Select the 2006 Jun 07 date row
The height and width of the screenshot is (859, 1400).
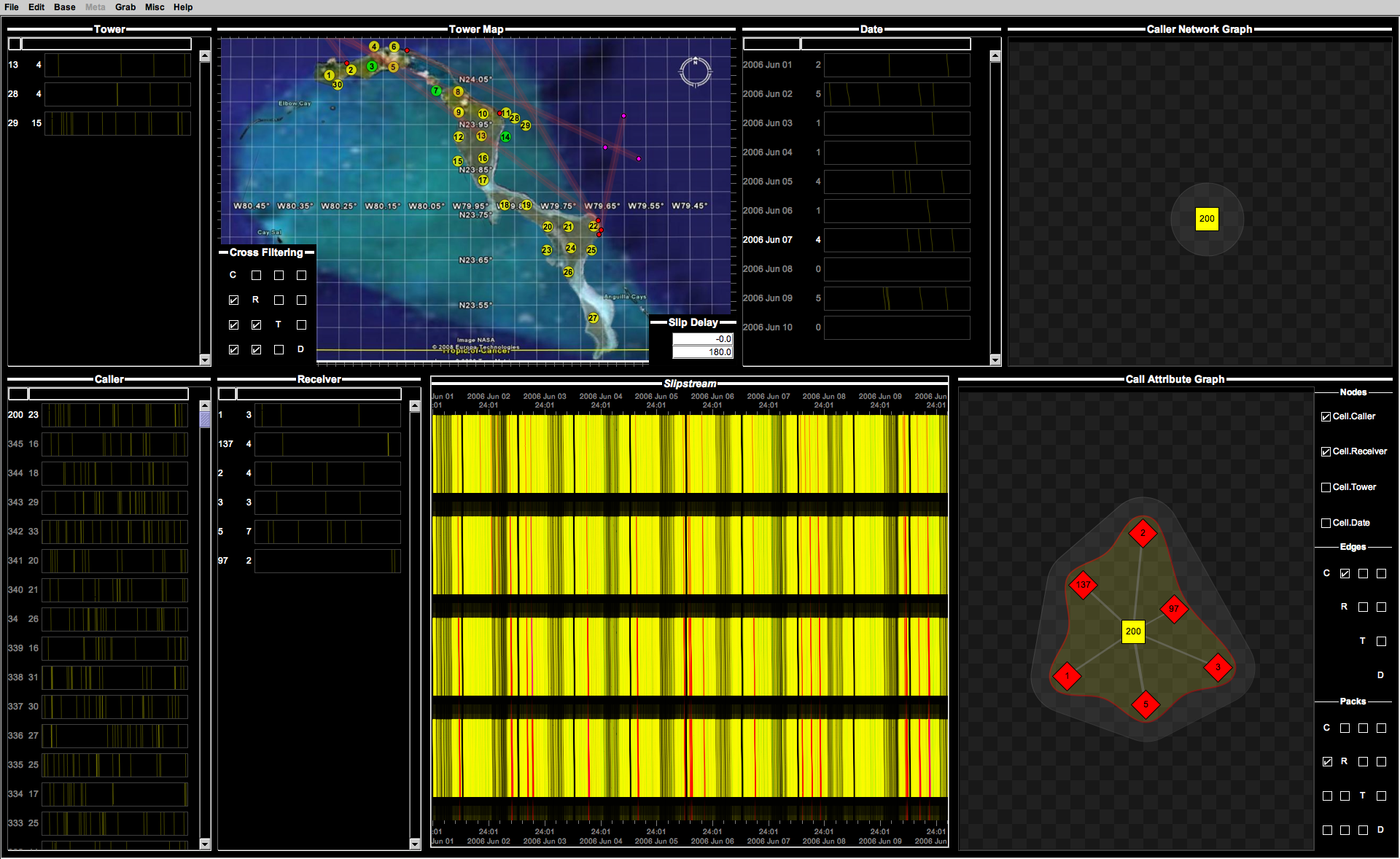click(x=856, y=240)
